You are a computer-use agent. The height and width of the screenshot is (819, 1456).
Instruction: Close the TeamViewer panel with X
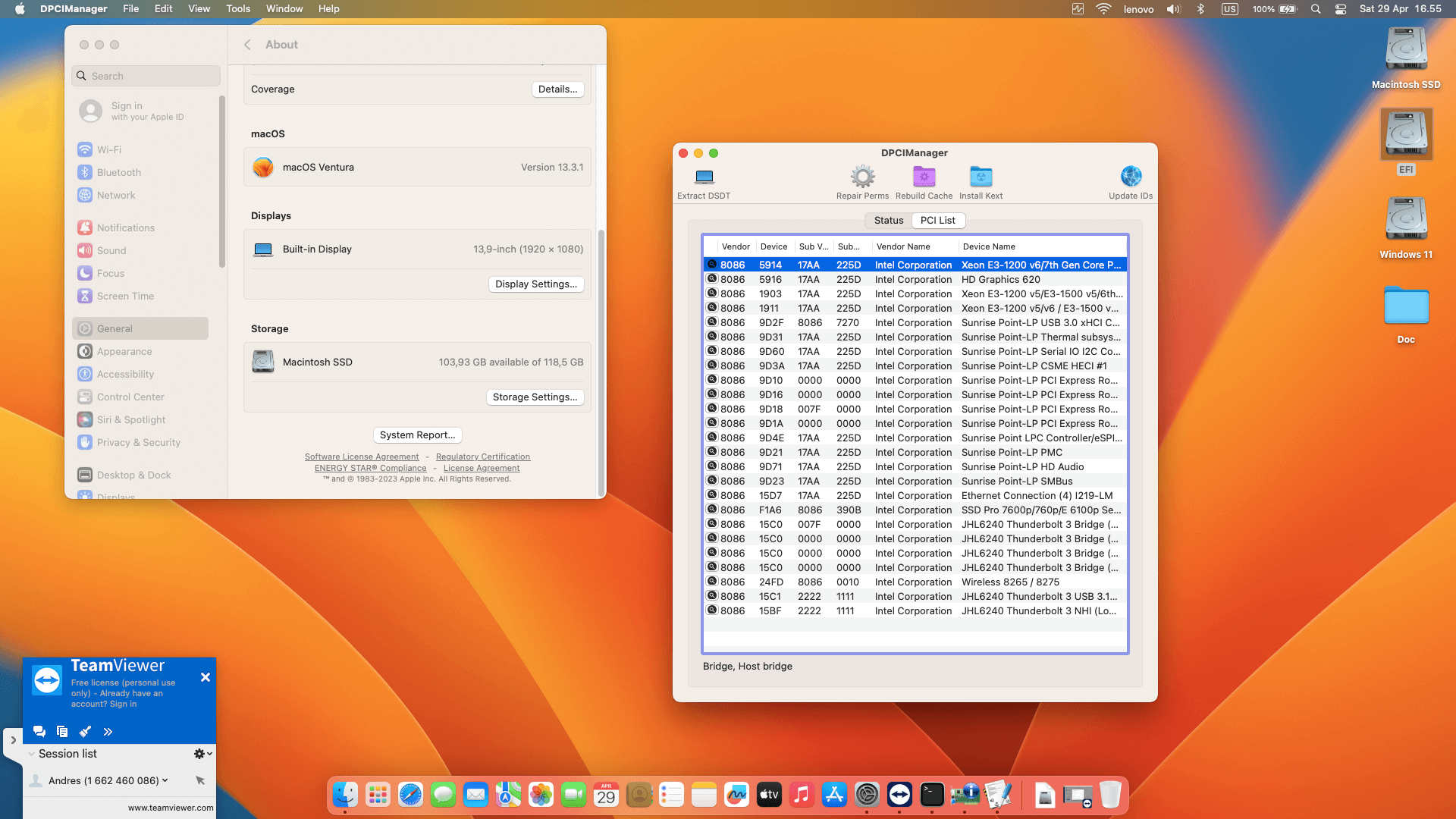pyautogui.click(x=205, y=677)
